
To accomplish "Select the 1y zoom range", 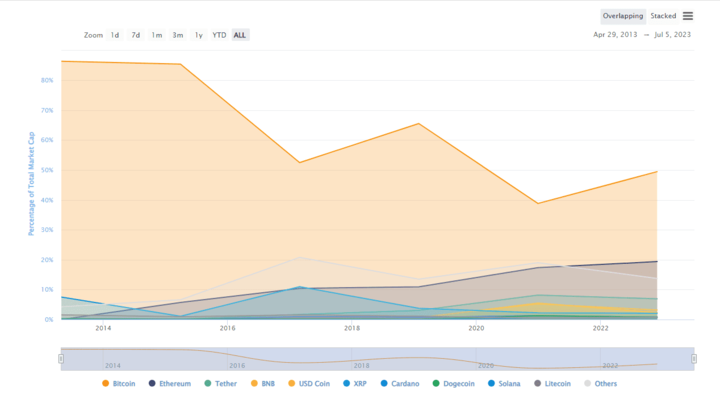I will point(198,35).
